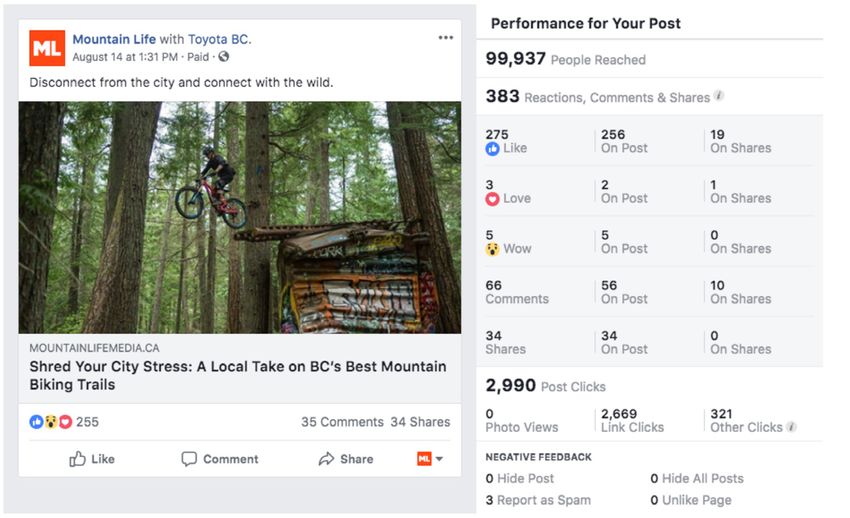Click the blue Like reaction icon in stats
Viewport: 850px width, 518px height.
pos(492,148)
